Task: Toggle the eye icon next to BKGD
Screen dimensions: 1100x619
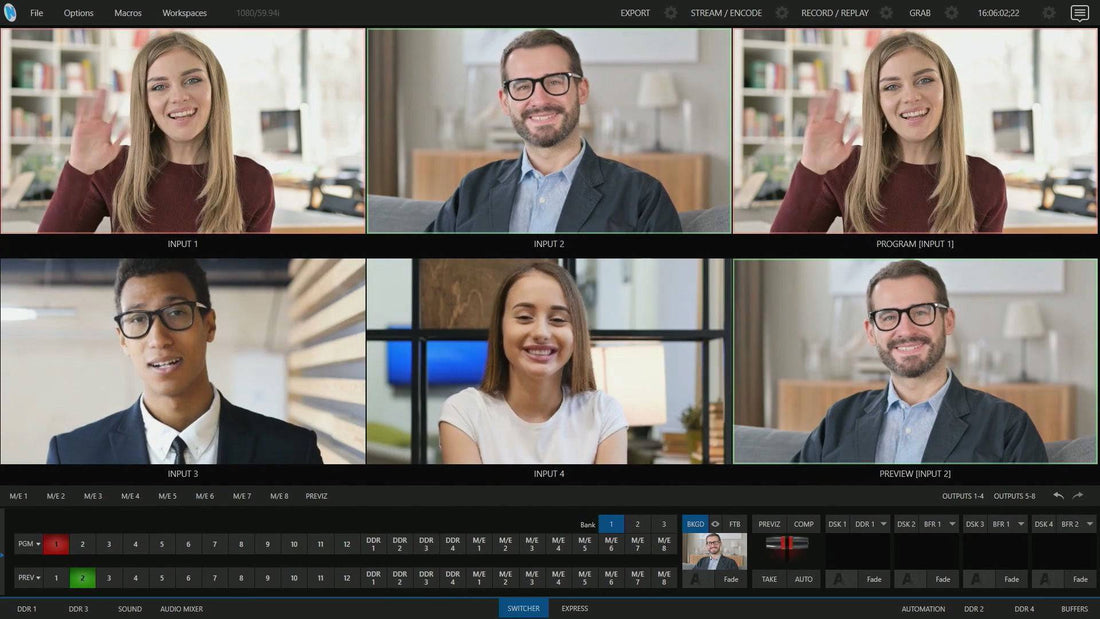Action: coord(715,524)
